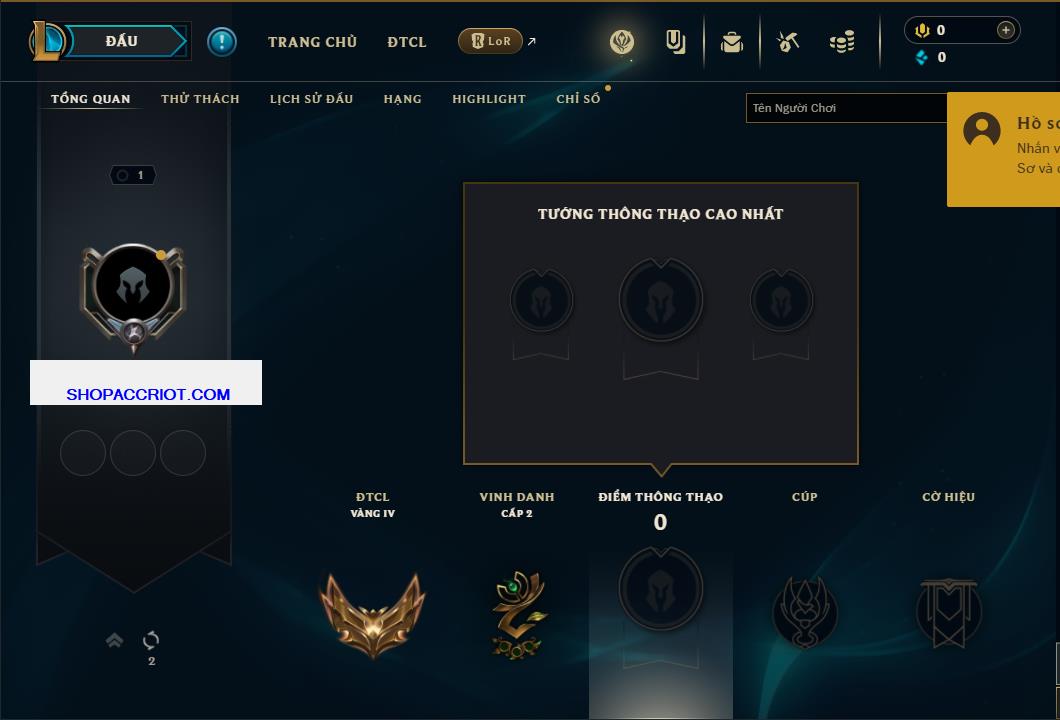This screenshot has width=1060, height=720.
Task: Open the profile emblem icon in top bar
Action: tap(621, 42)
